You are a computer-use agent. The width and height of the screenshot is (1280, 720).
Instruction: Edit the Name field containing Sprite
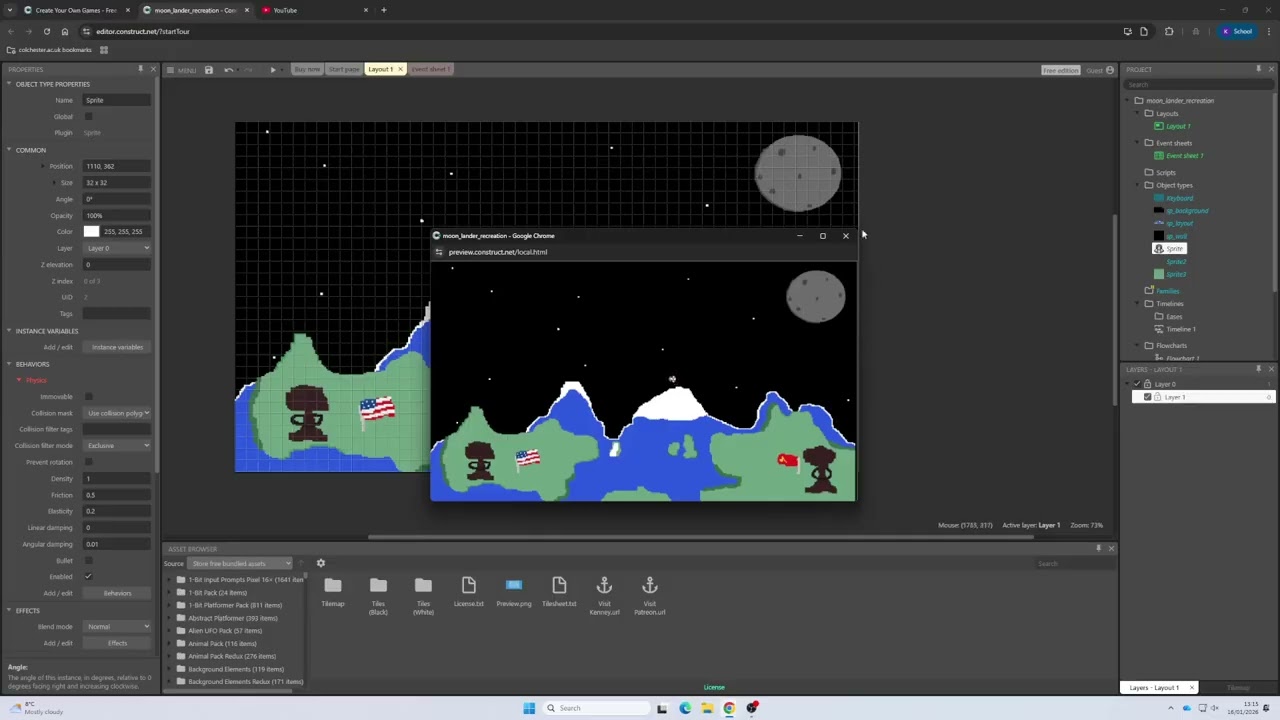[118, 100]
